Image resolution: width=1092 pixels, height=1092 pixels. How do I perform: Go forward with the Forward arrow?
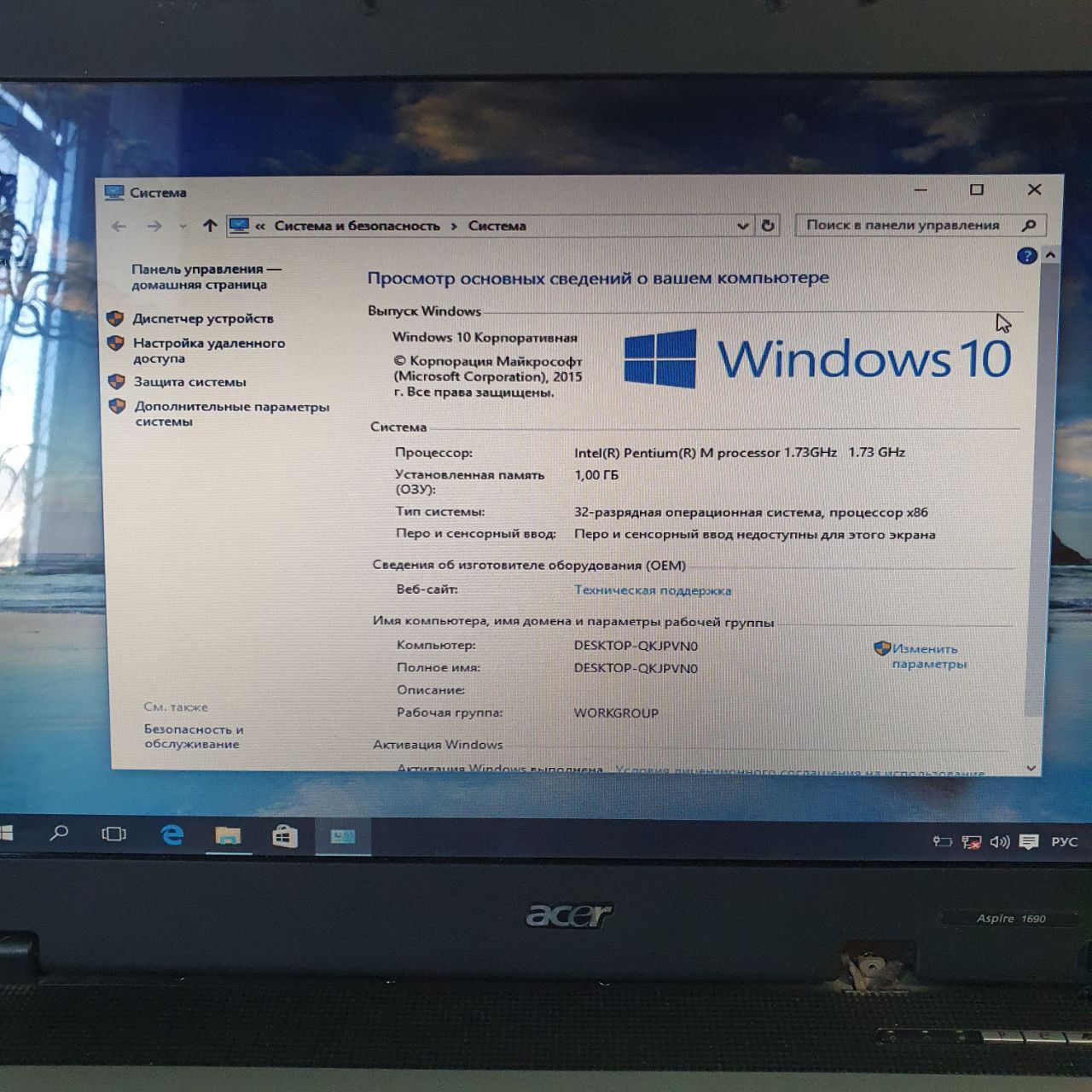click(x=154, y=226)
